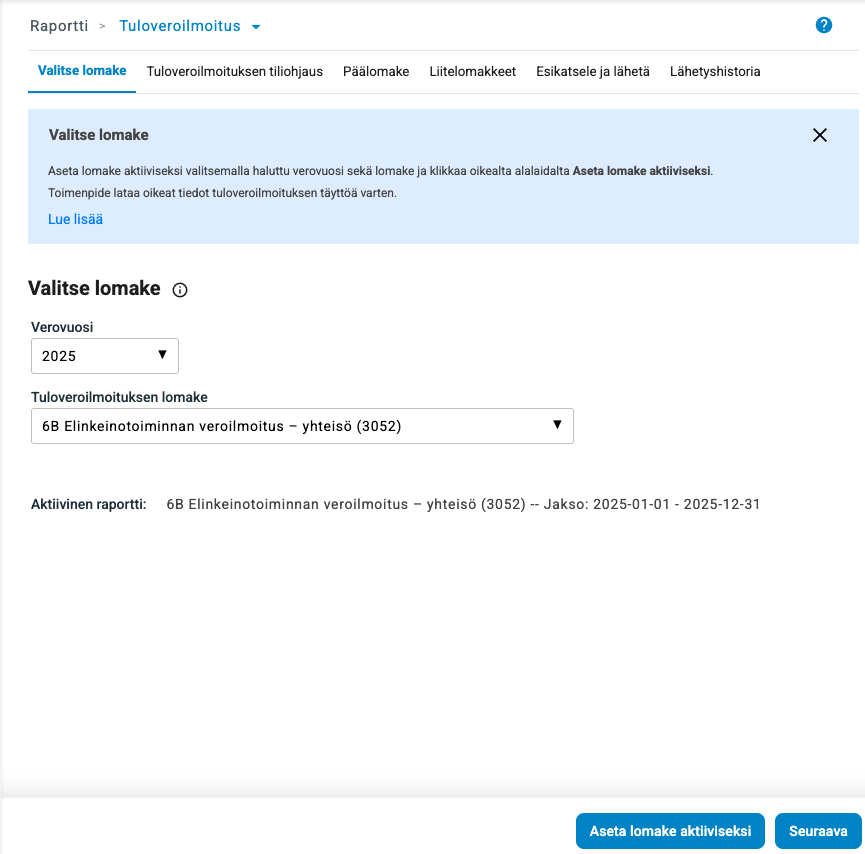The width and height of the screenshot is (865, 854).
Task: Open the Verovuosi year selector
Action: click(104, 355)
